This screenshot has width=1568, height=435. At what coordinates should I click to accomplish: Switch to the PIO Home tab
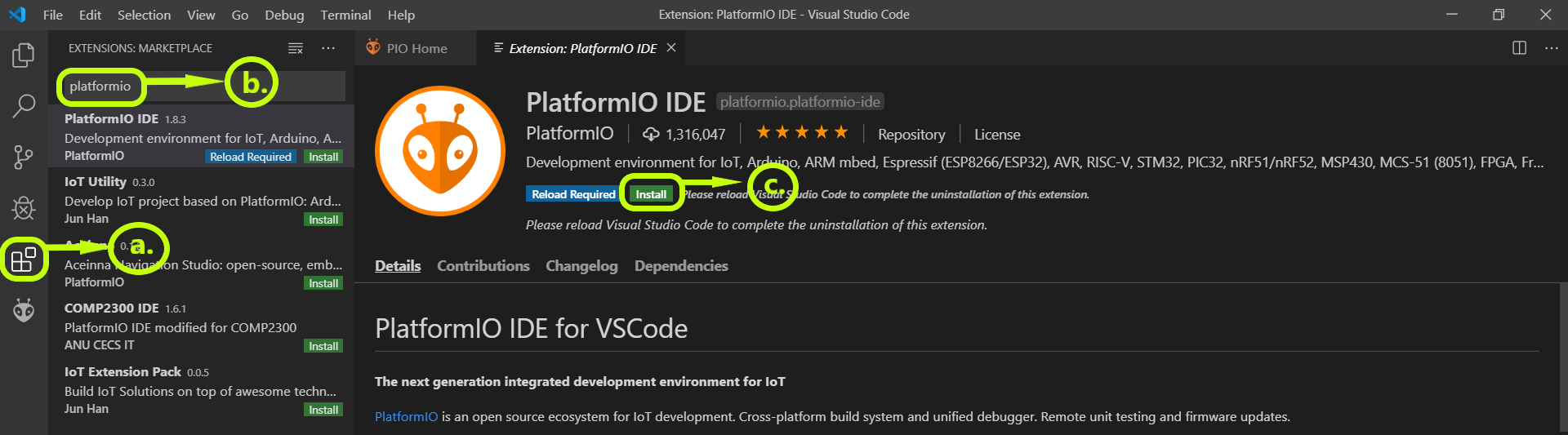click(416, 48)
